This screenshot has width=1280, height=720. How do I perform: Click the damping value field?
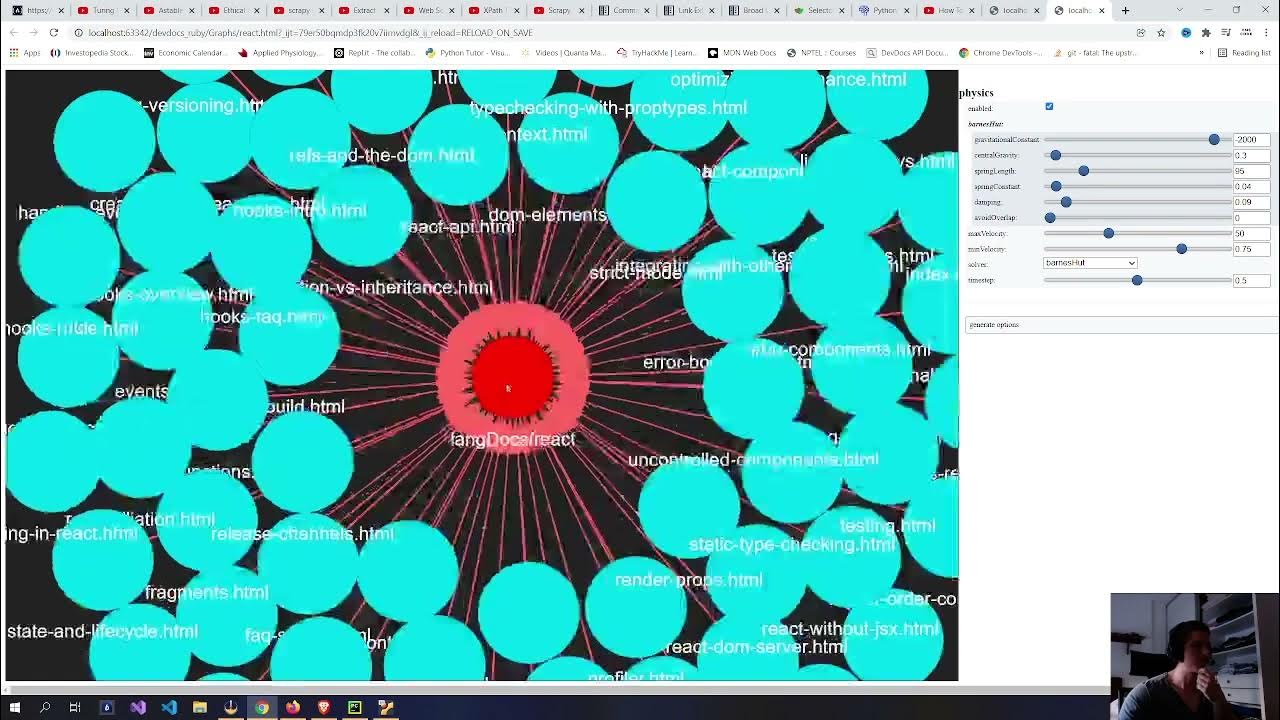point(1252,202)
